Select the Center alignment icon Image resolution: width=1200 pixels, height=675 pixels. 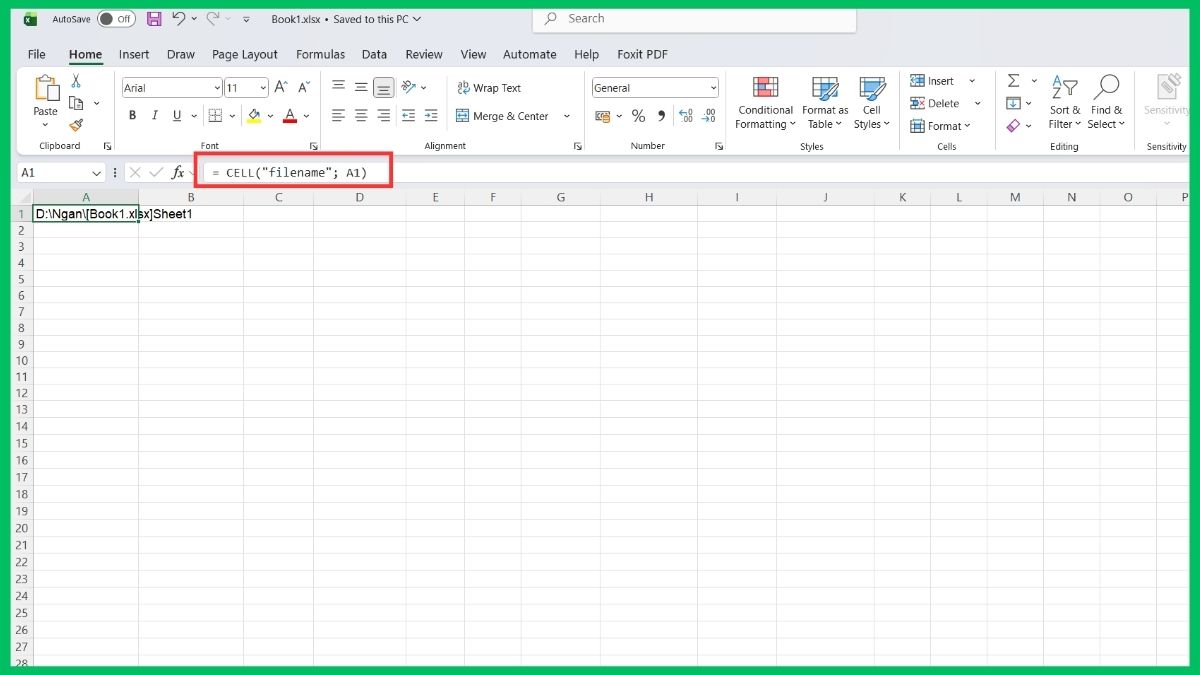pos(361,115)
